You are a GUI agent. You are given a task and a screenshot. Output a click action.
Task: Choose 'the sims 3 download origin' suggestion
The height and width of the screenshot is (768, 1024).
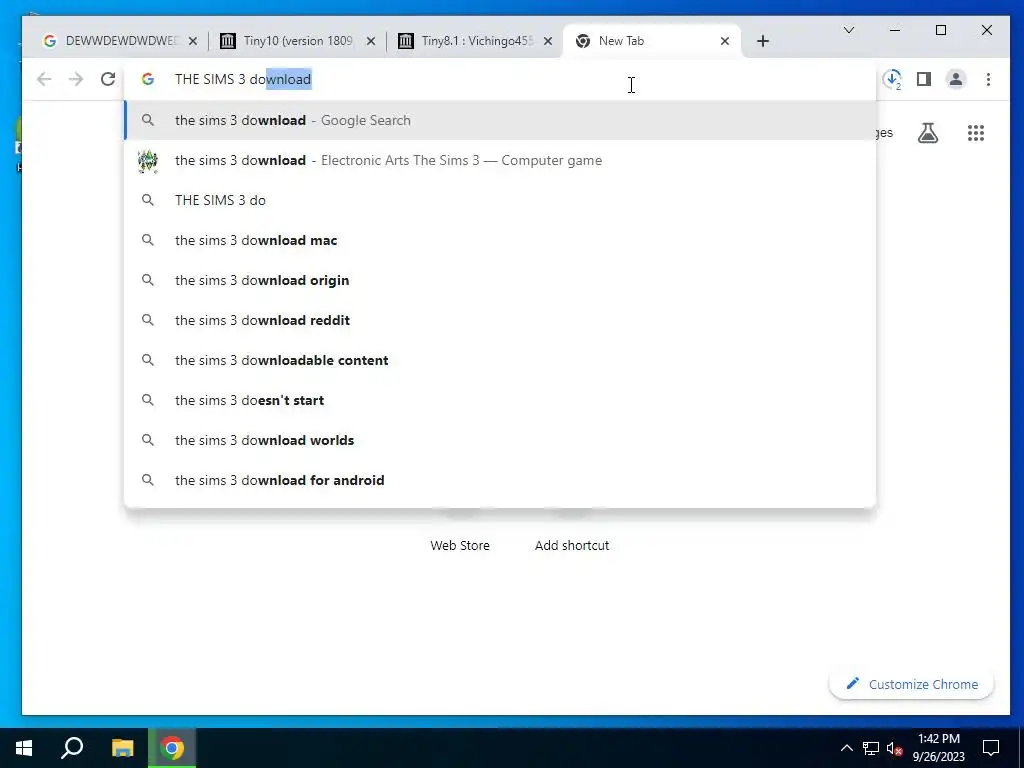pyautogui.click(x=500, y=280)
